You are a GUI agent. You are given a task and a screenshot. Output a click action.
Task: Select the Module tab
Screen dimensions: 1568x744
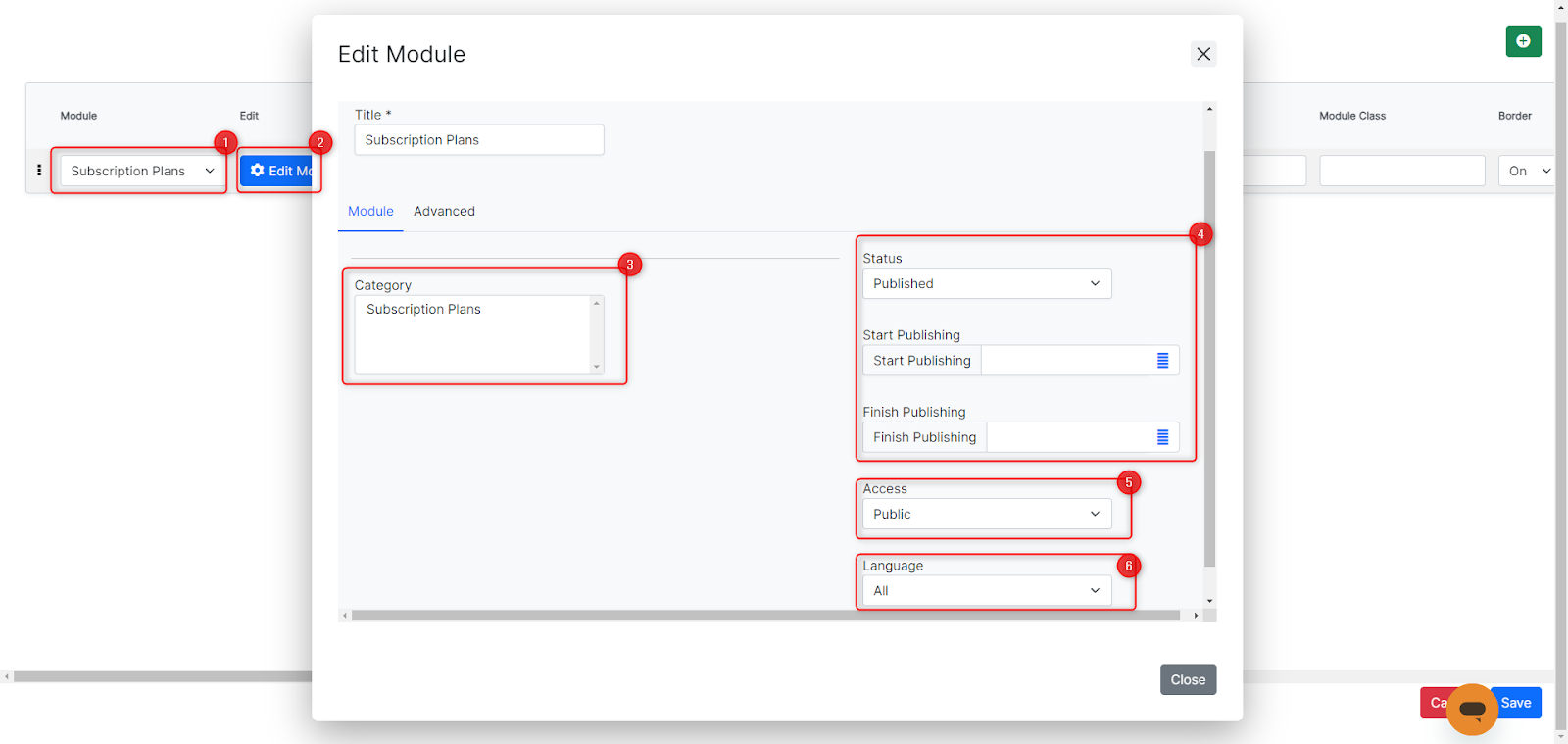coord(370,211)
